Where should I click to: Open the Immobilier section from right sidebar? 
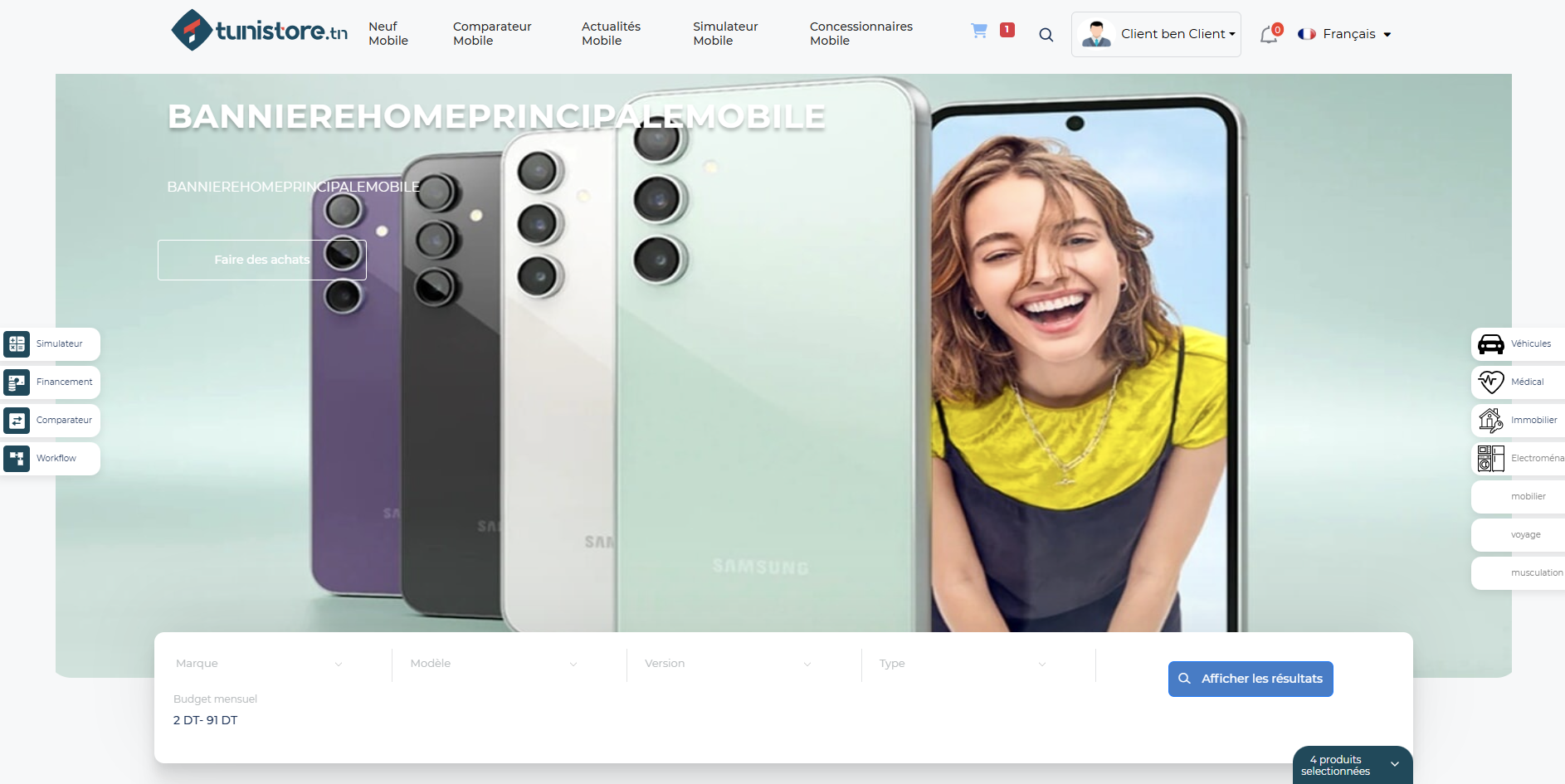(x=1519, y=420)
